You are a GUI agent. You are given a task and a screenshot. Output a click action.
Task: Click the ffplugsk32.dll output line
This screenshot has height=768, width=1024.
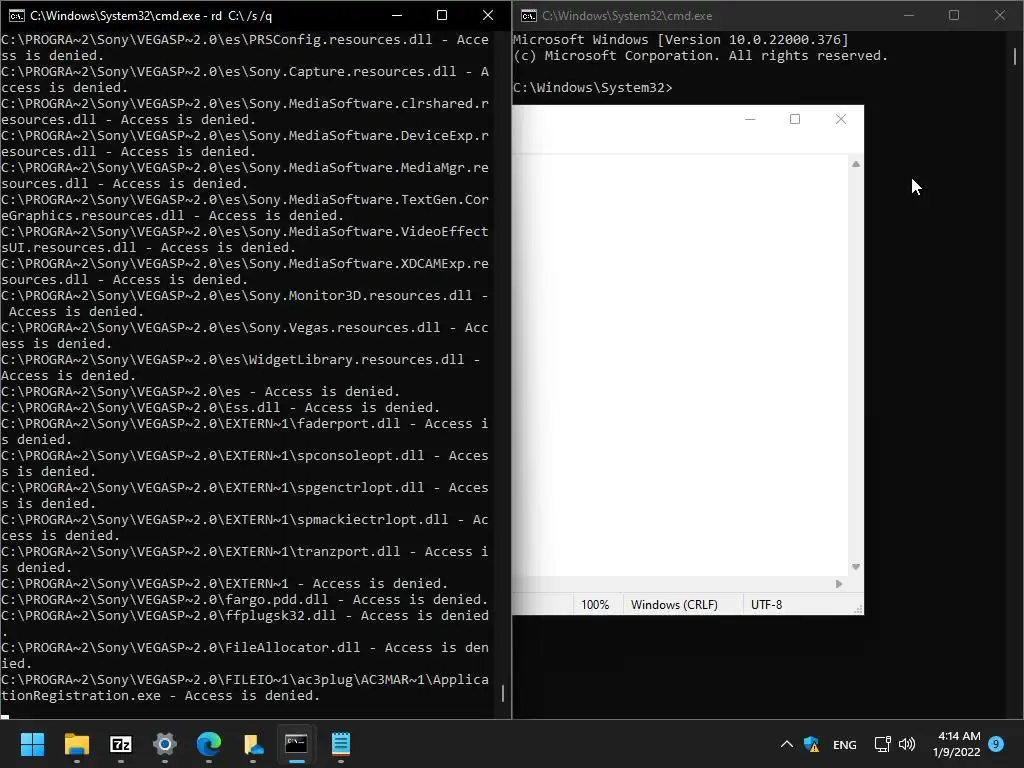pyautogui.click(x=245, y=624)
